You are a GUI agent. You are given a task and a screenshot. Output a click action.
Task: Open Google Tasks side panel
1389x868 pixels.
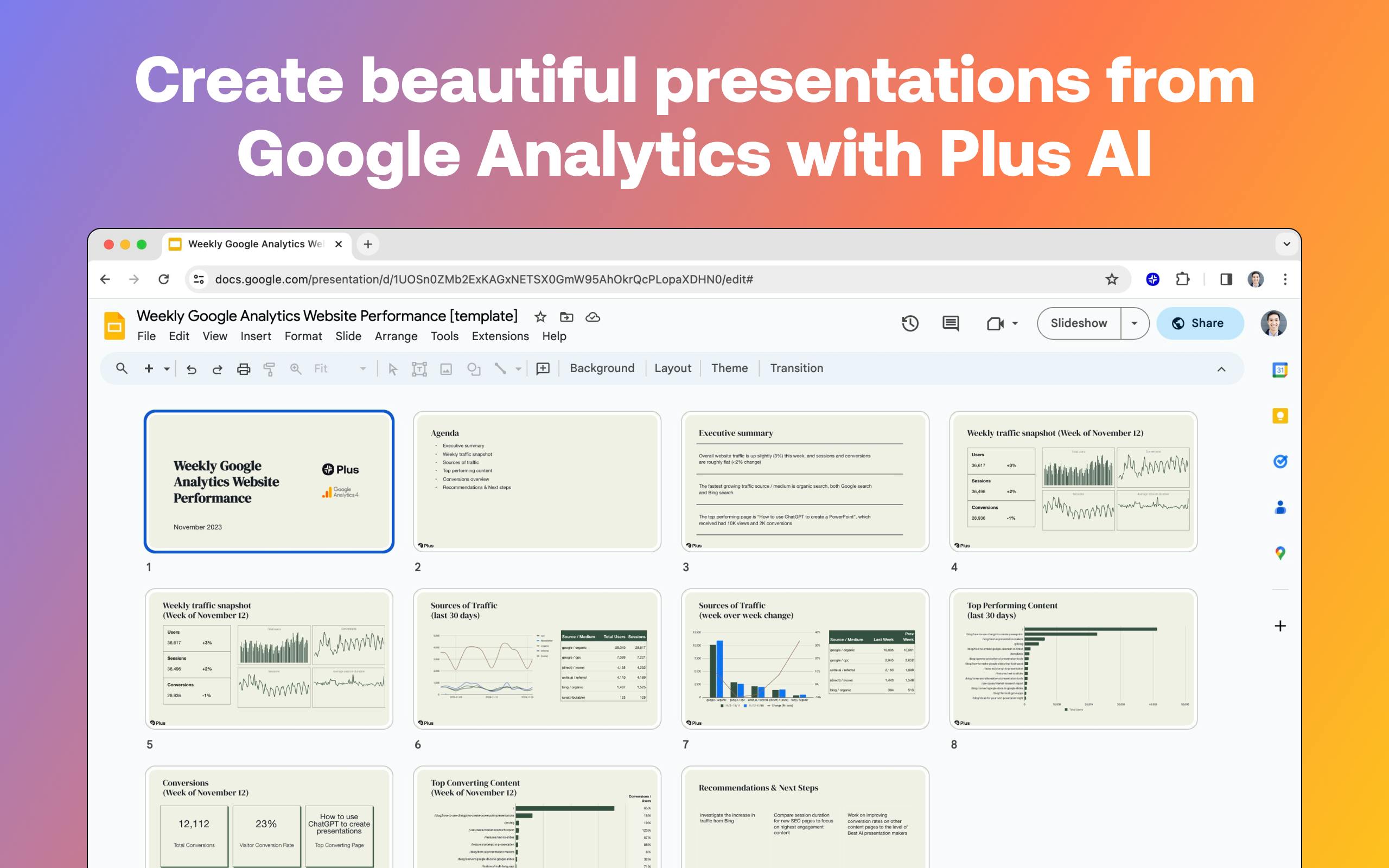point(1280,461)
